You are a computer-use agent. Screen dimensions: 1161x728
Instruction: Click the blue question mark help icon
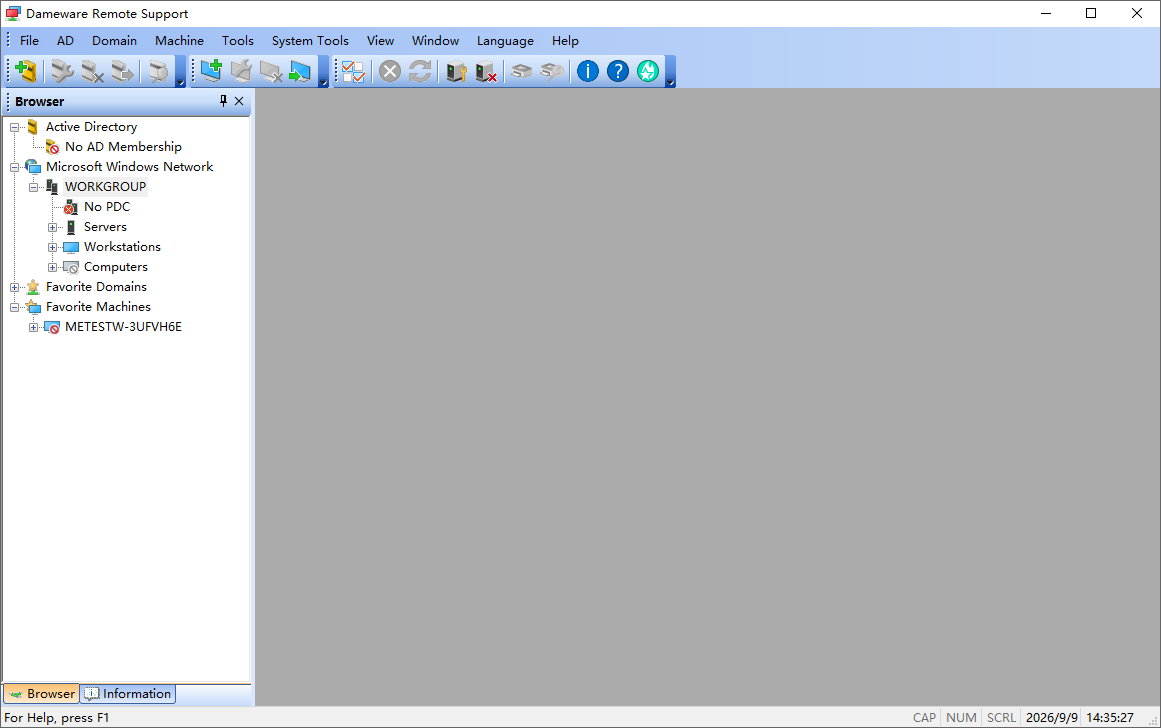618,71
